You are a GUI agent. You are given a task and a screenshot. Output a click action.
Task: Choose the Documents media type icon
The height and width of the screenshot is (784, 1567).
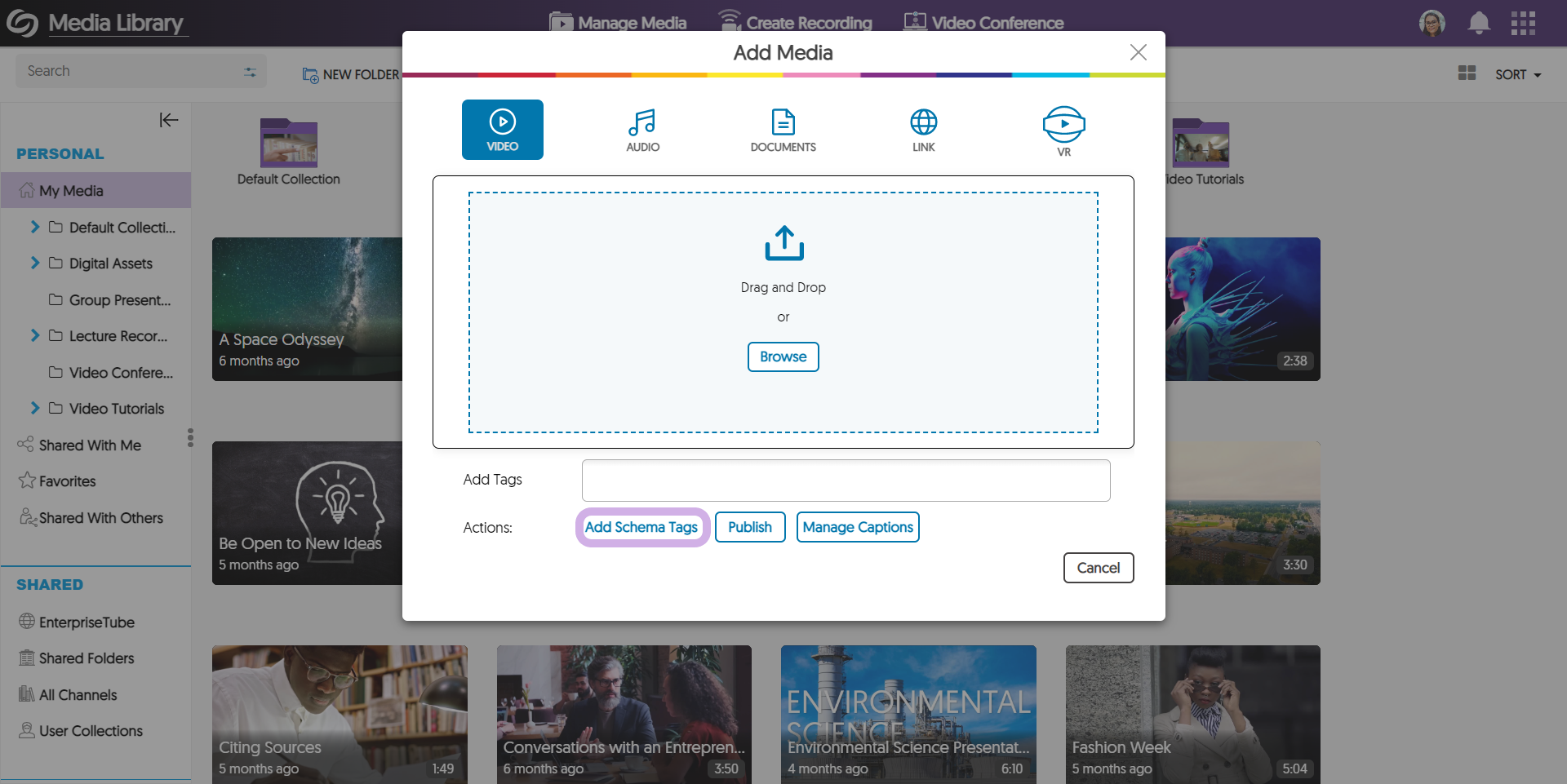point(783,130)
